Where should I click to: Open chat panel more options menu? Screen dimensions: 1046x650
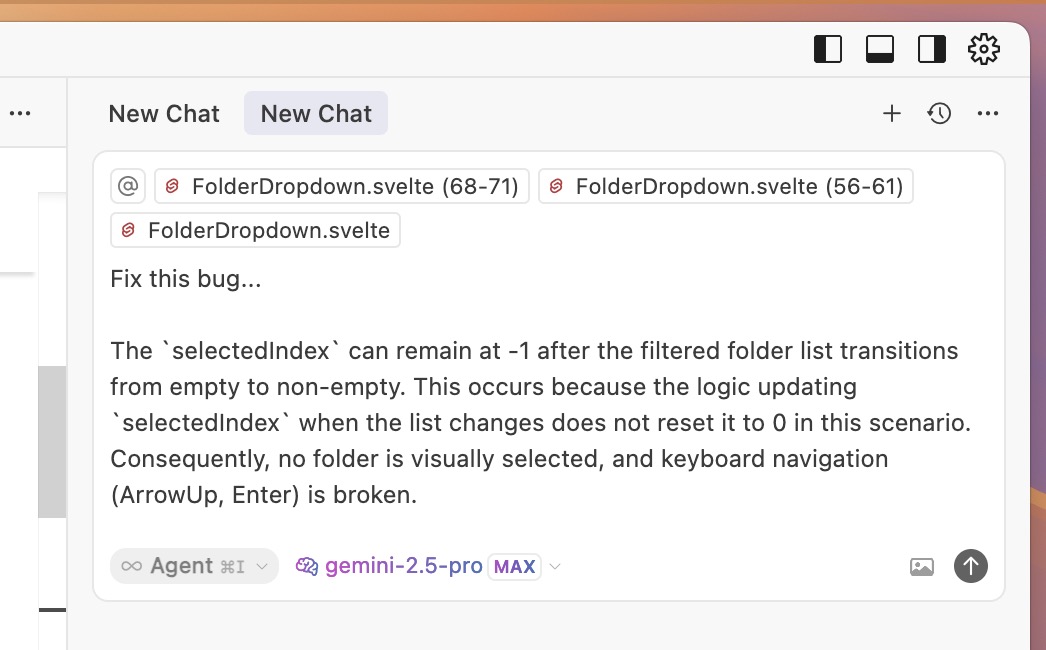click(x=988, y=114)
